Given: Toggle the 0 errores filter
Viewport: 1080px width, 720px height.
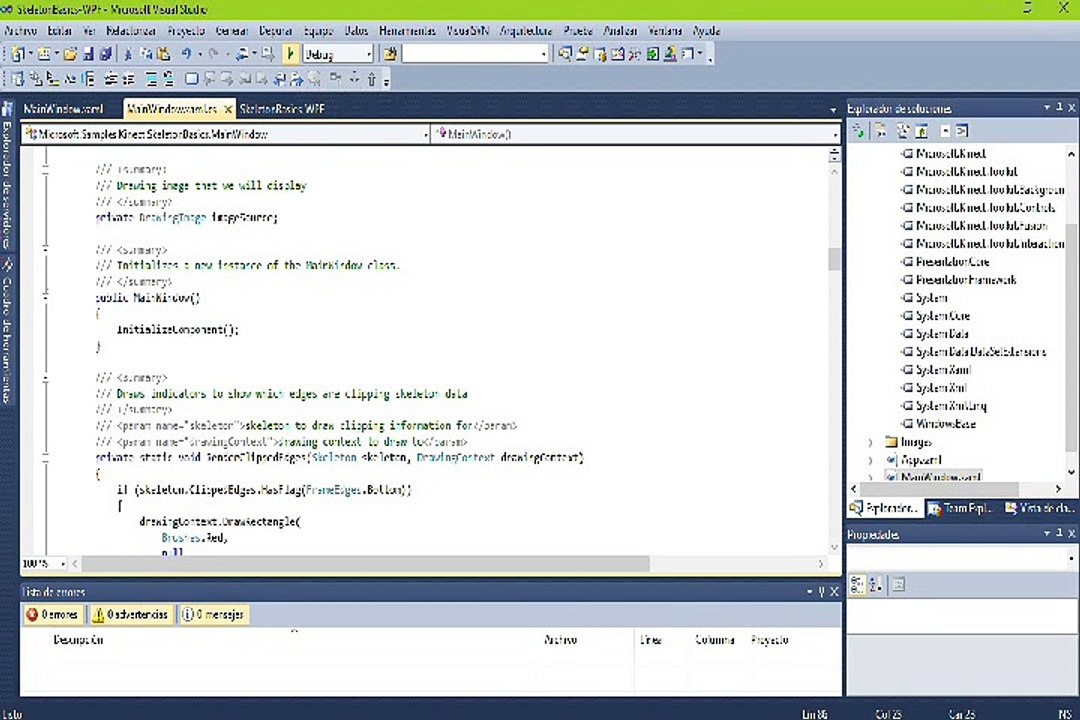Looking at the screenshot, I should coord(52,615).
